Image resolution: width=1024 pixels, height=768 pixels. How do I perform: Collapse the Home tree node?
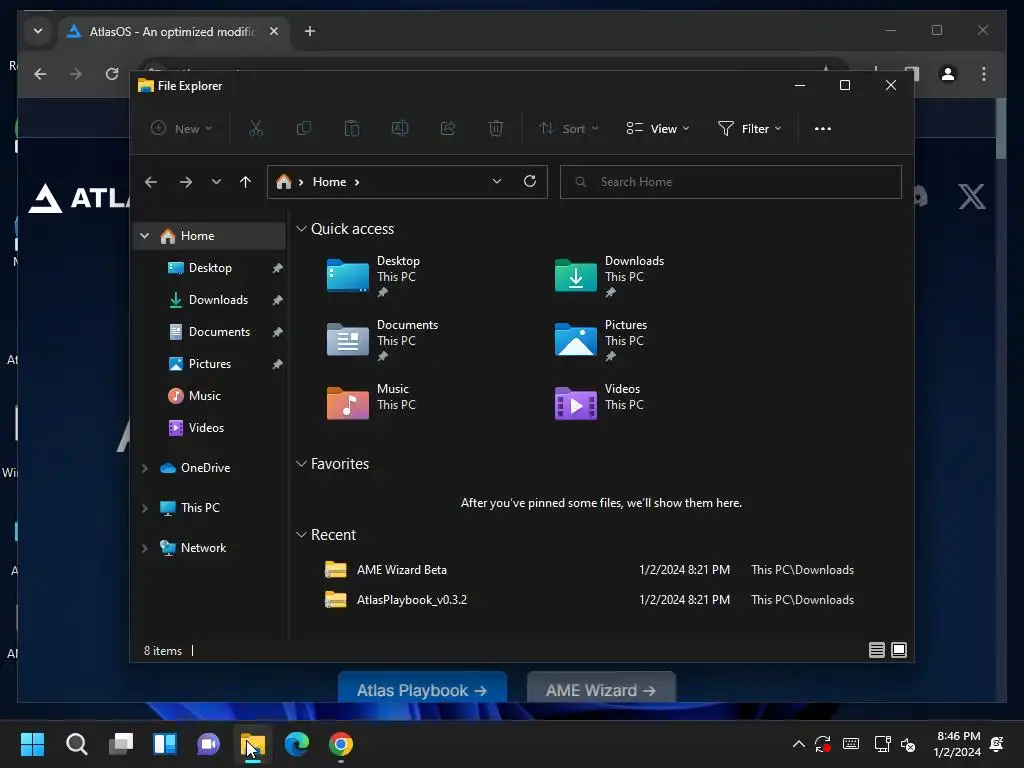click(145, 236)
